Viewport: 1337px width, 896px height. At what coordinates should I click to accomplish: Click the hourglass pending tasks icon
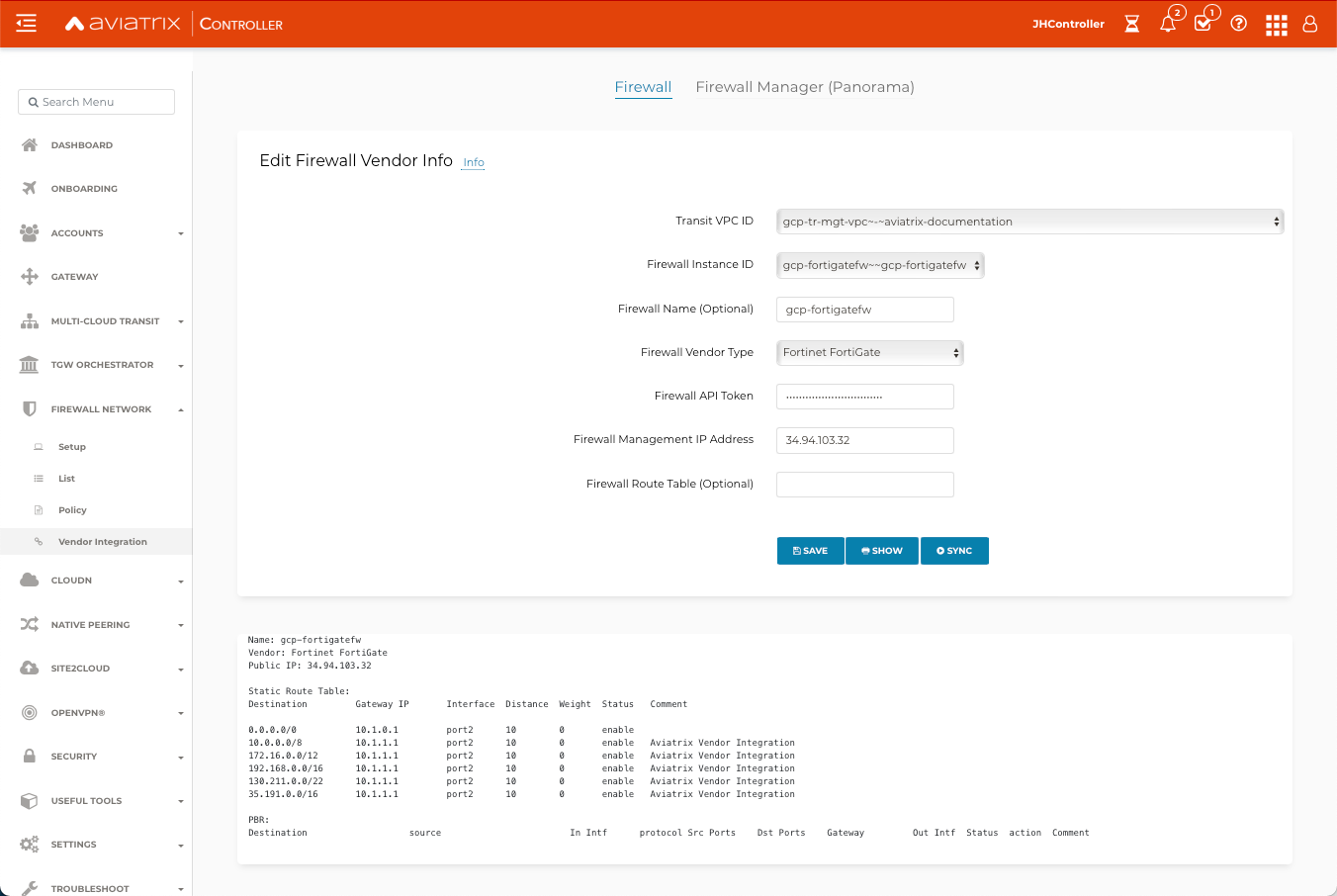pos(1131,25)
